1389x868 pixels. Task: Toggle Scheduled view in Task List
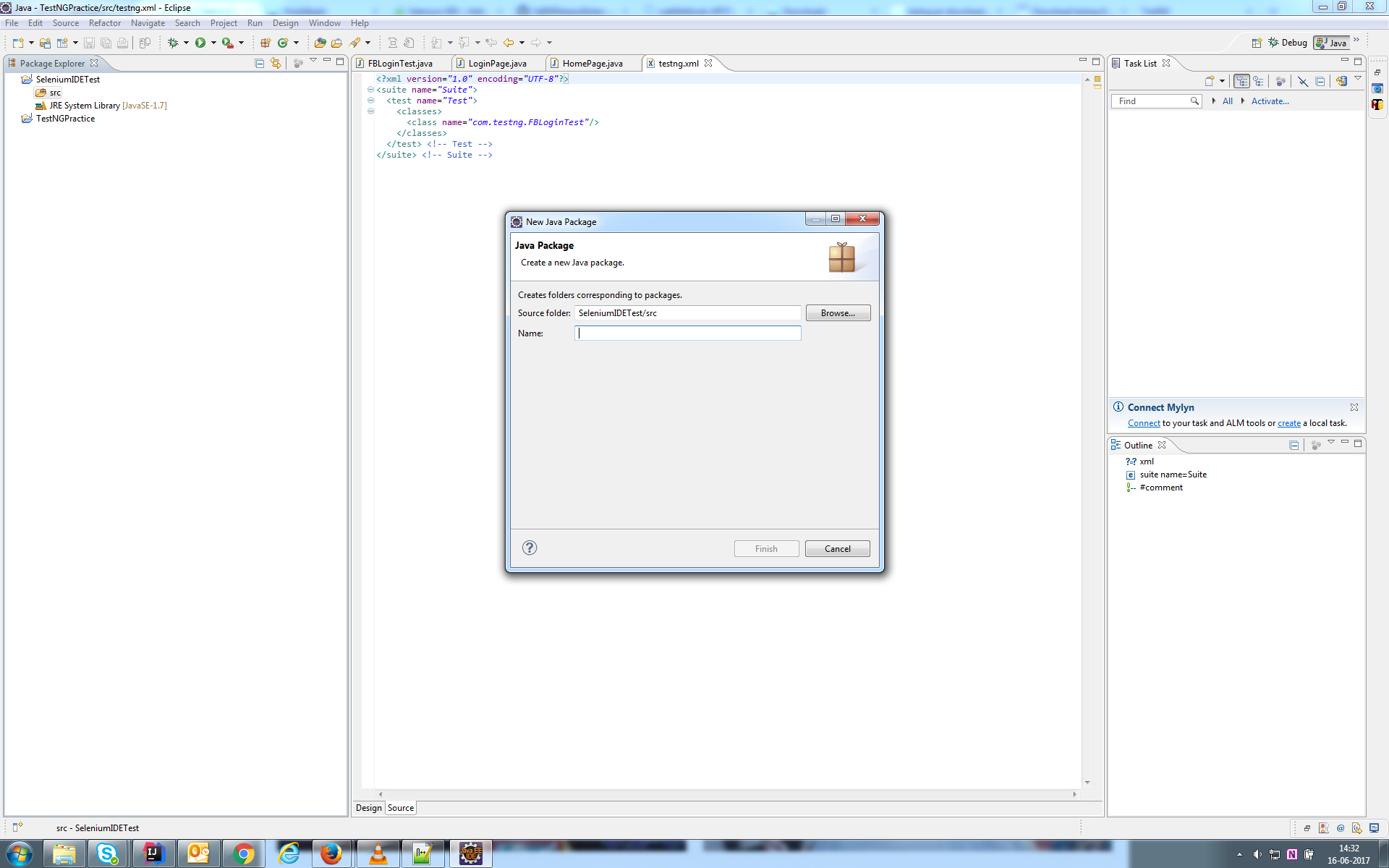[1259, 81]
